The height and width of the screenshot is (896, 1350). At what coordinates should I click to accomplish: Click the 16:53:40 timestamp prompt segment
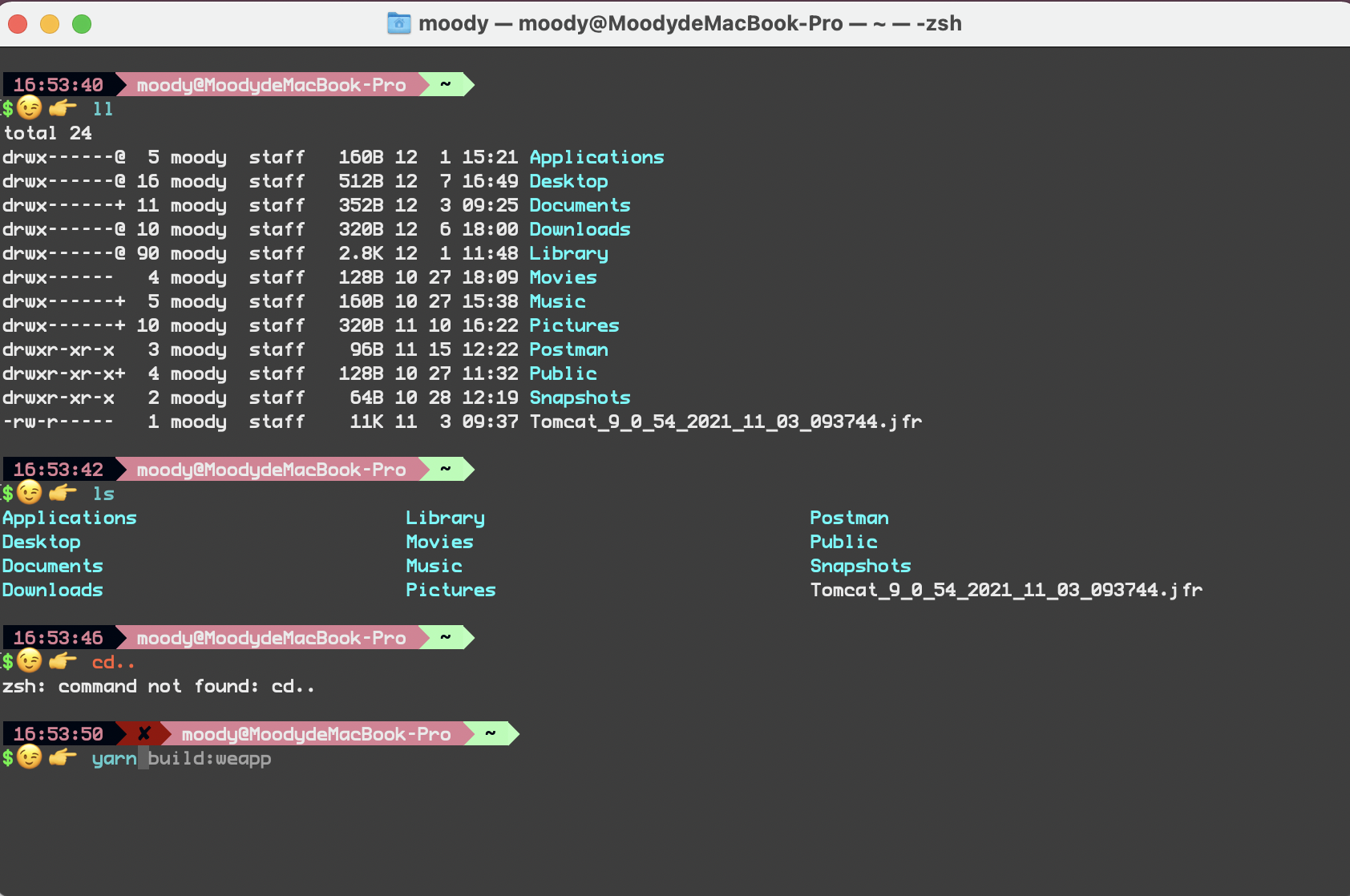[59, 84]
